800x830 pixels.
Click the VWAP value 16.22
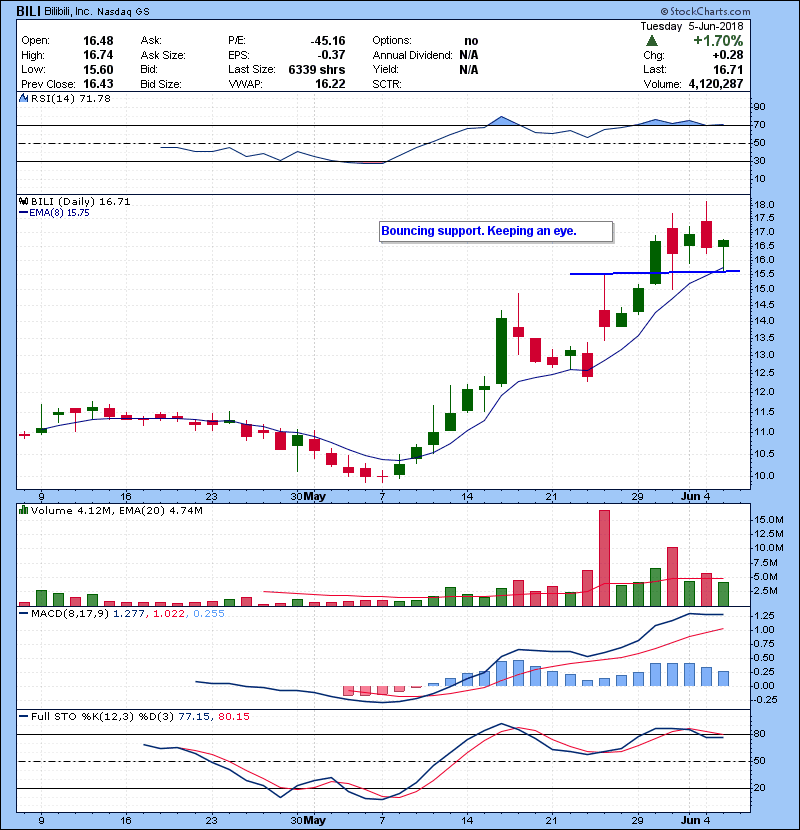pos(330,84)
